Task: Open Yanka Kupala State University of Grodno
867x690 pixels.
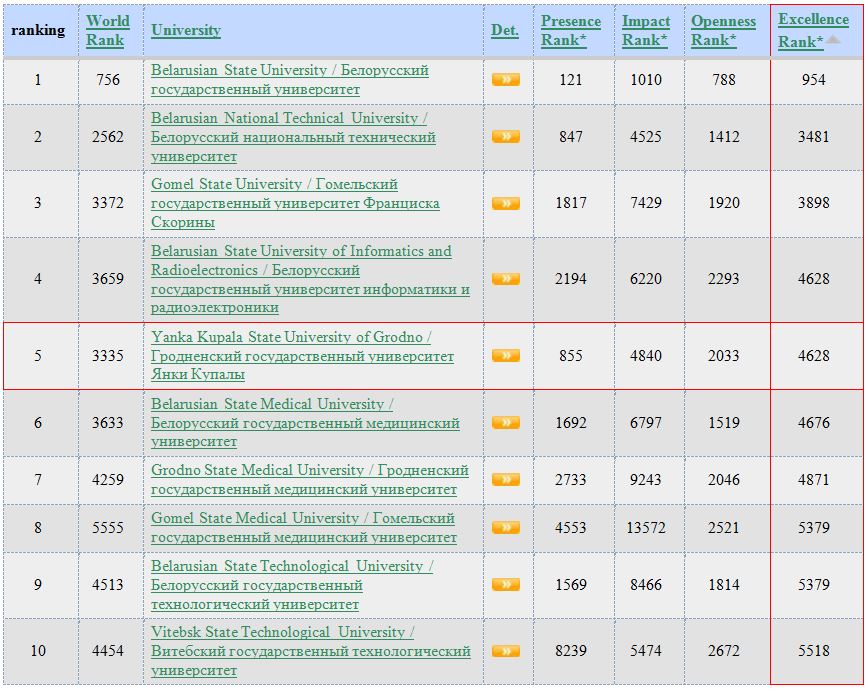Action: (302, 356)
